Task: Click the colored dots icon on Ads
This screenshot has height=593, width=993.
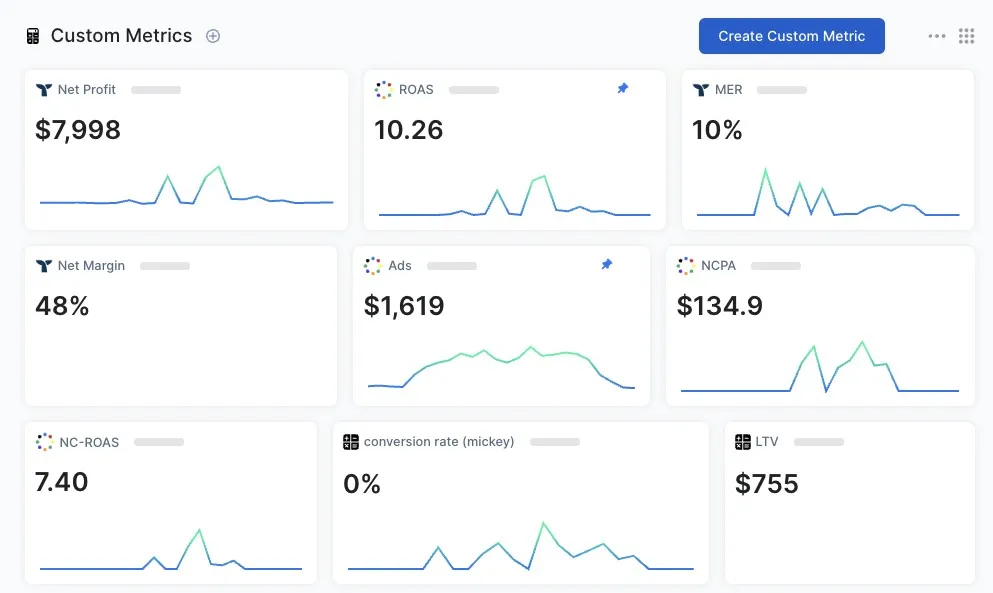Action: pos(373,266)
